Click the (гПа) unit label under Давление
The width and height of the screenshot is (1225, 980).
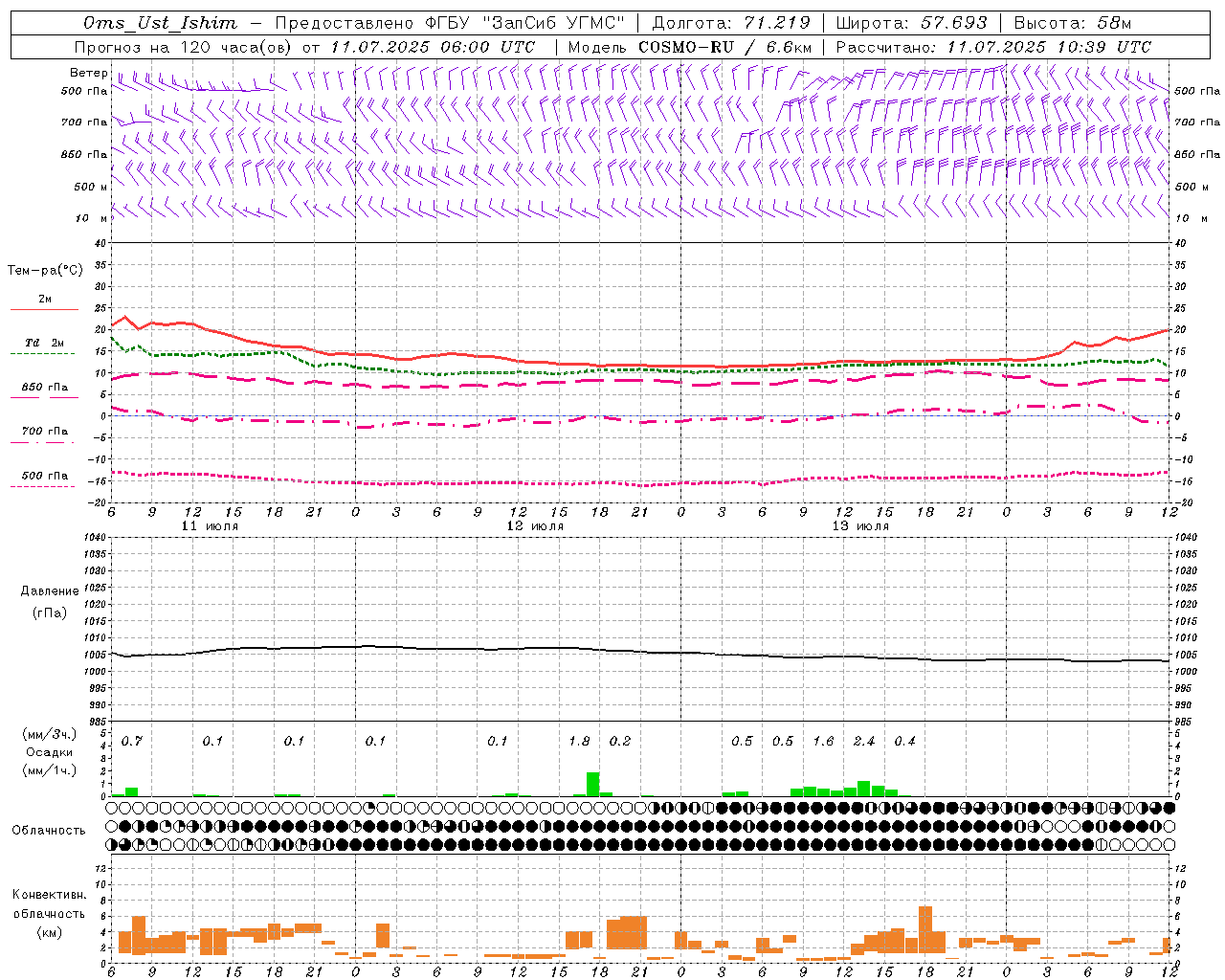(50, 612)
